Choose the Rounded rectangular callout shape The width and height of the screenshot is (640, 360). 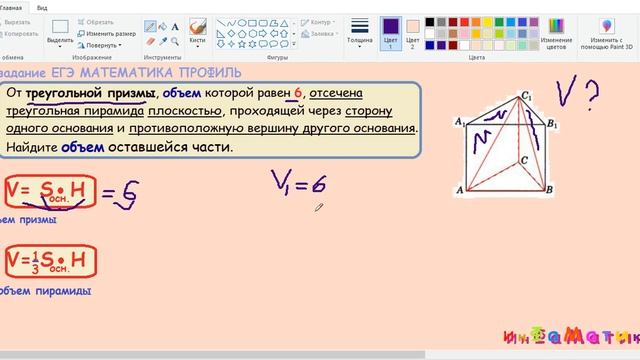(x=263, y=44)
